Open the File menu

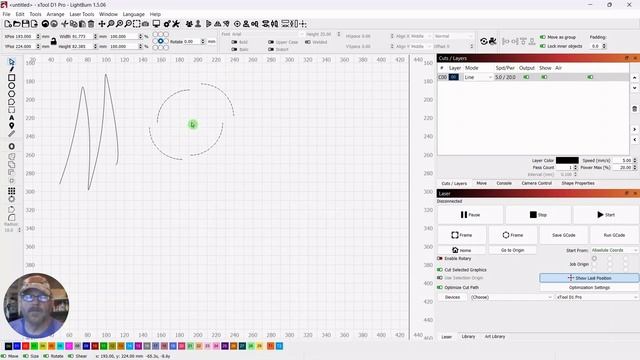(x=7, y=14)
